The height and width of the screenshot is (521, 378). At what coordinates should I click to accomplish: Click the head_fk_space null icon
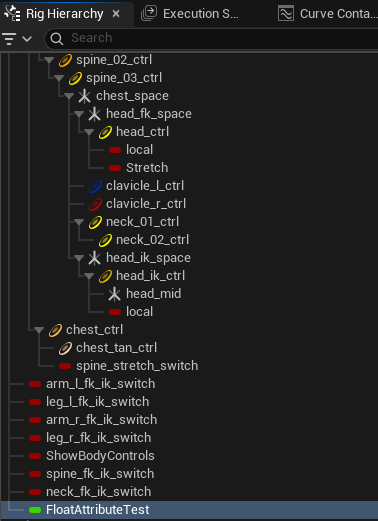click(94, 114)
